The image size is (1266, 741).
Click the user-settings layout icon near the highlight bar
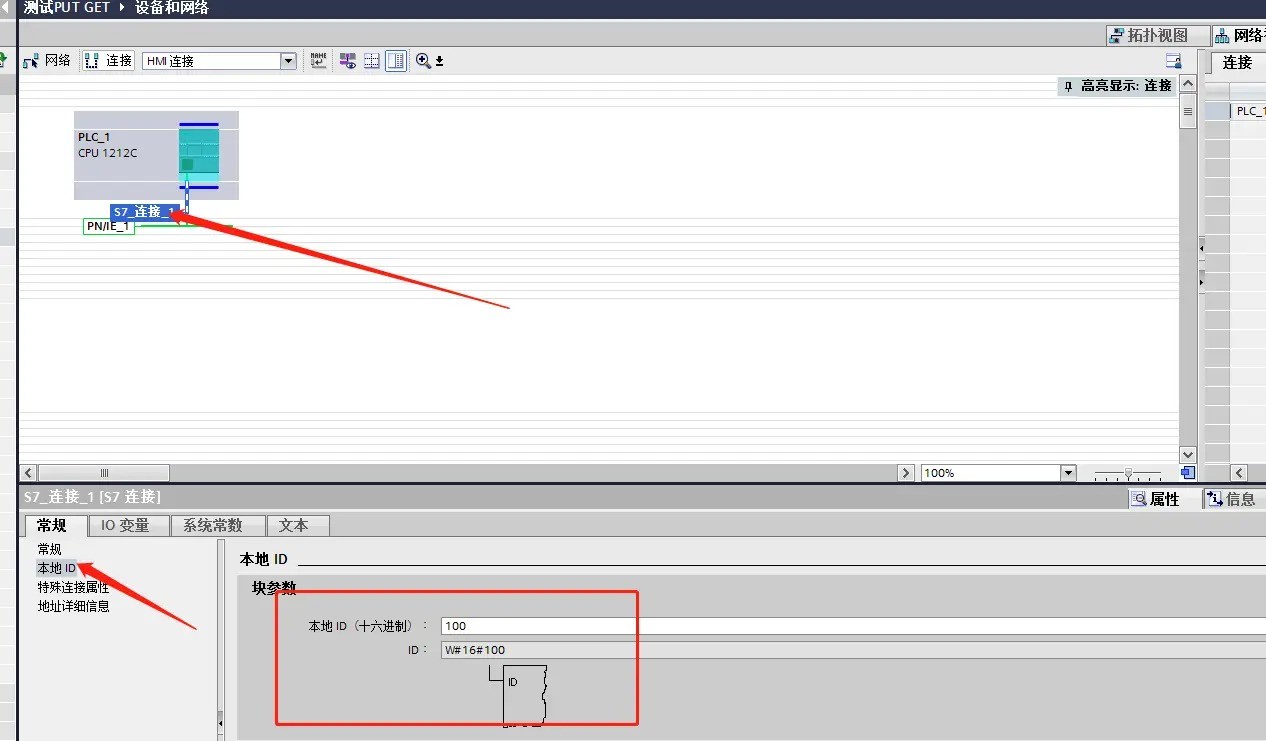1174,61
